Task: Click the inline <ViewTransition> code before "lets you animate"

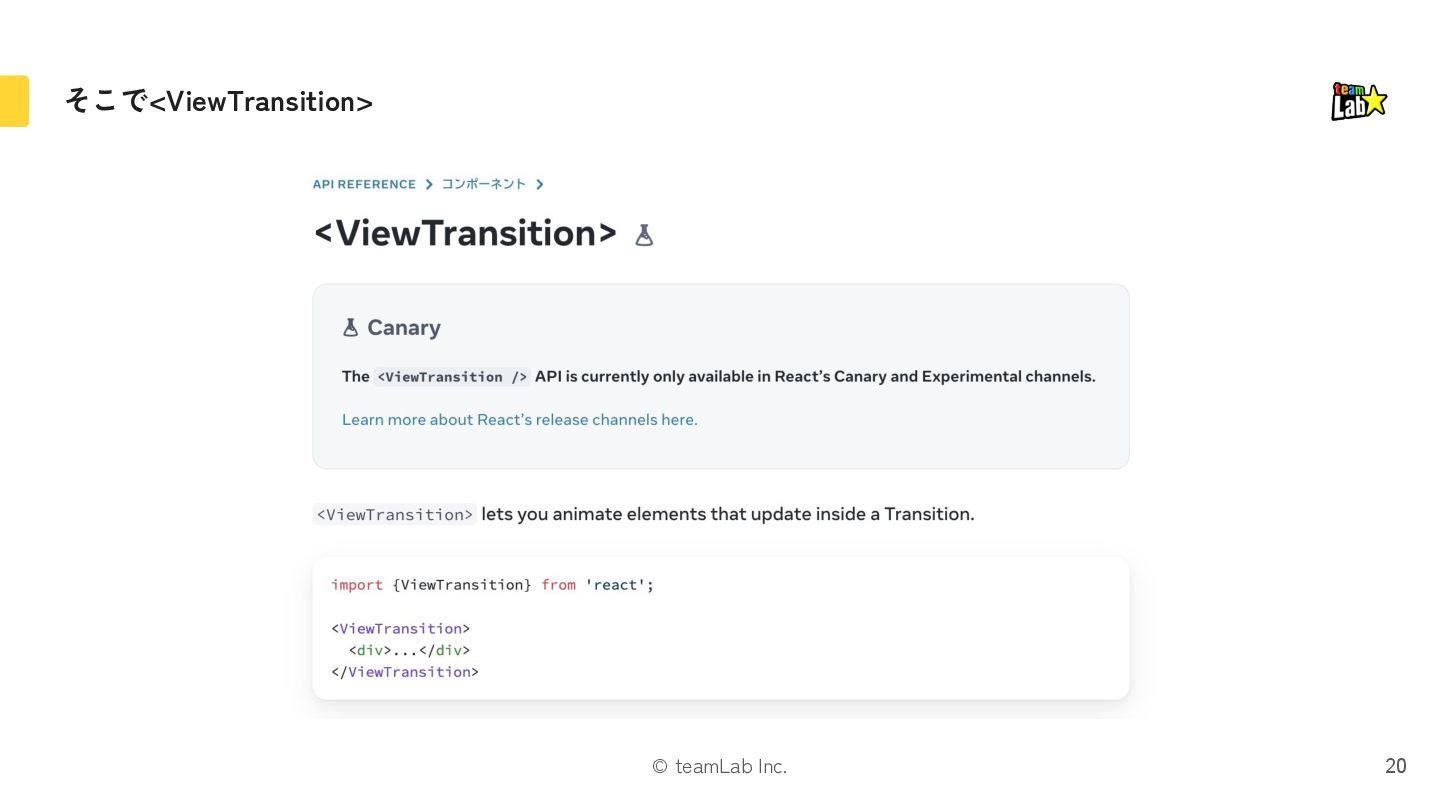Action: point(395,515)
